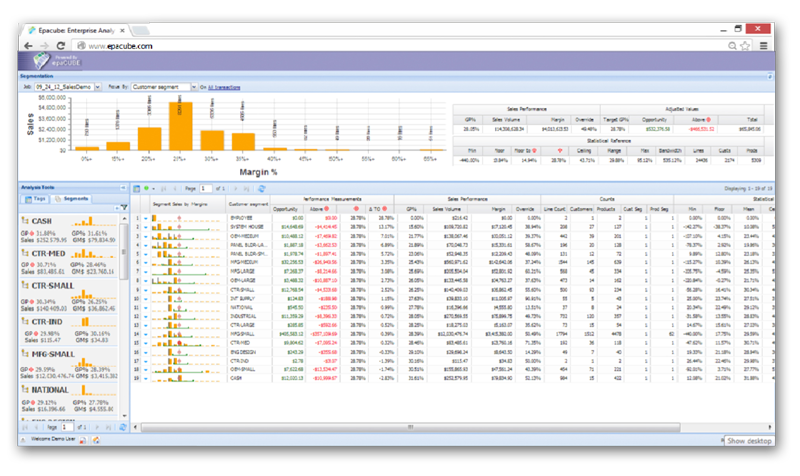Click the grid refresh icon in the table toolbar
The width and height of the screenshot is (800, 476).
point(262,187)
